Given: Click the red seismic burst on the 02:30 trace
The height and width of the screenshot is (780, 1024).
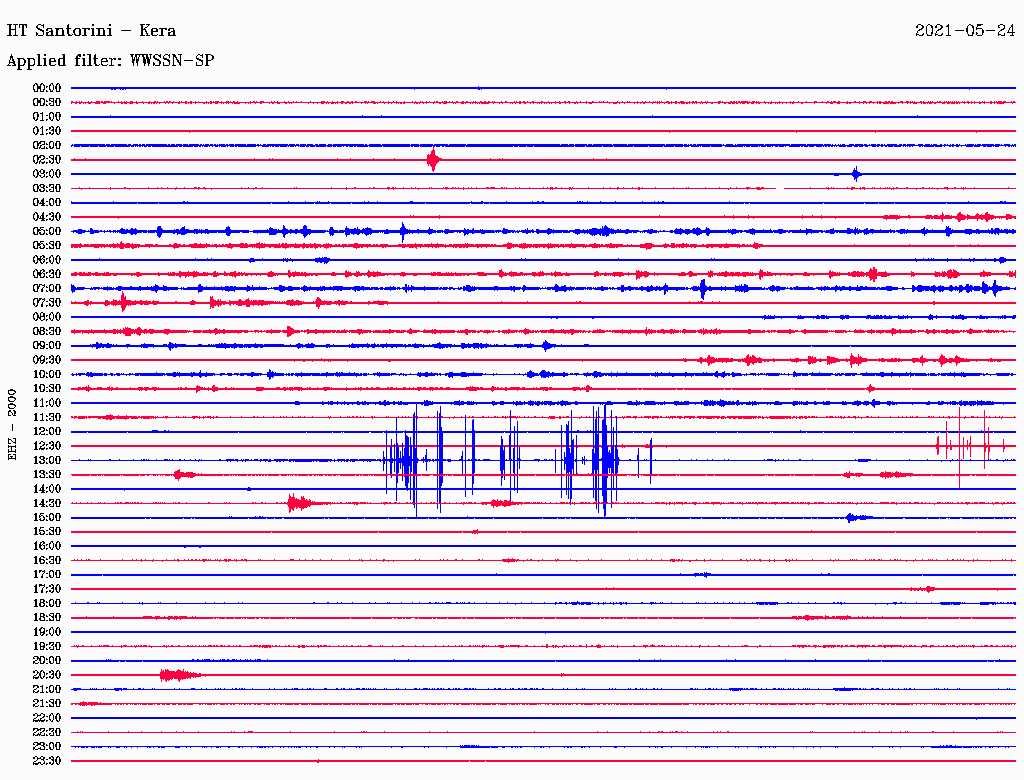Looking at the screenshot, I should tap(434, 159).
